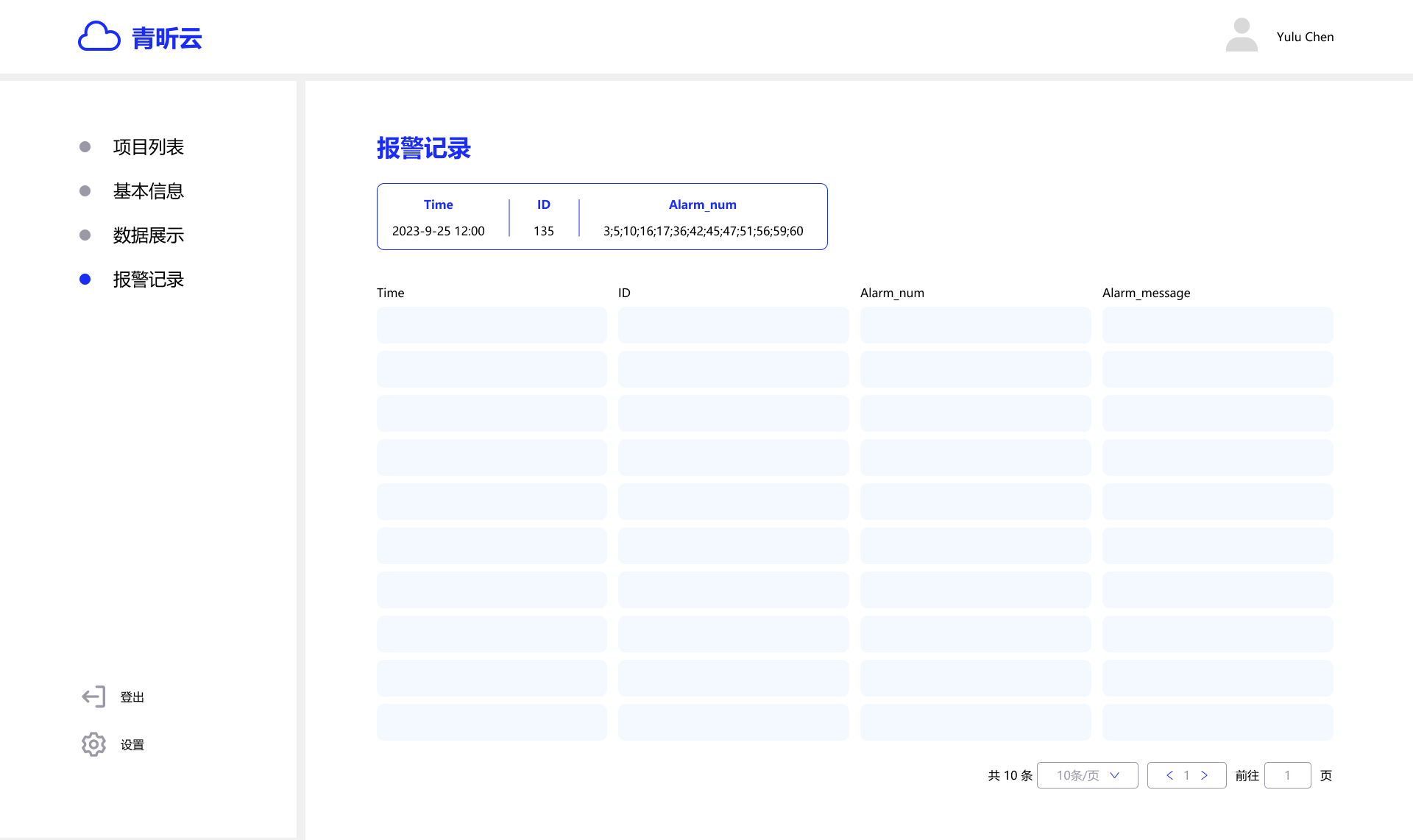Click the 登出 logout arrow icon

(93, 697)
